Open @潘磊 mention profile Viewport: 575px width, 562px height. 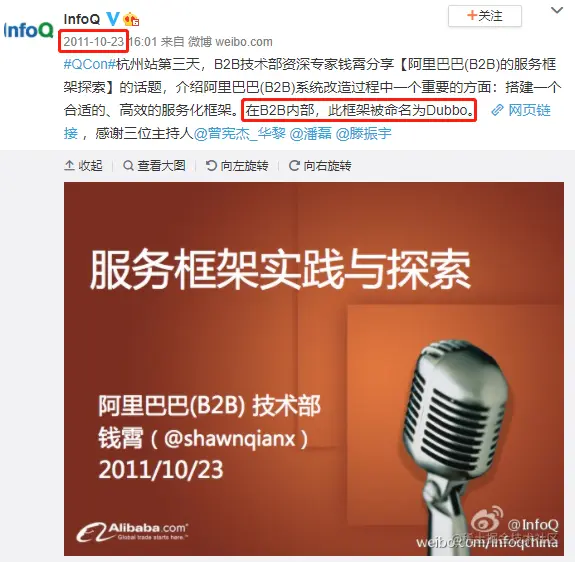point(310,133)
